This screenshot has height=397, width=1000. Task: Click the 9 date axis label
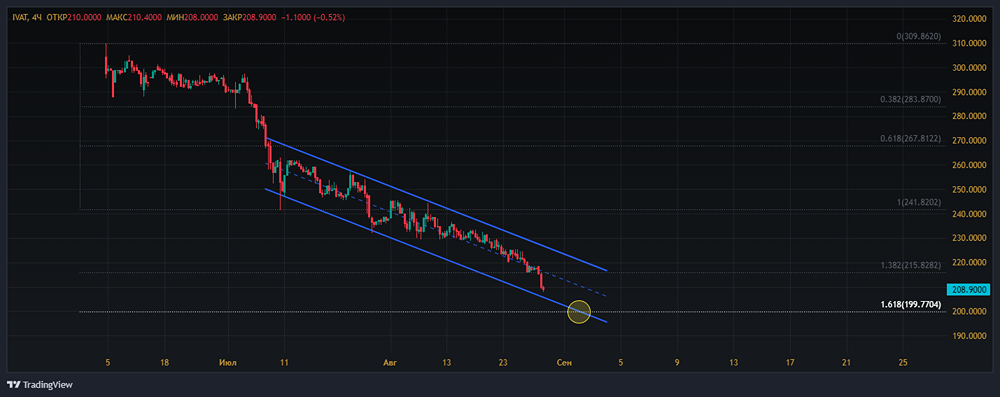677,363
